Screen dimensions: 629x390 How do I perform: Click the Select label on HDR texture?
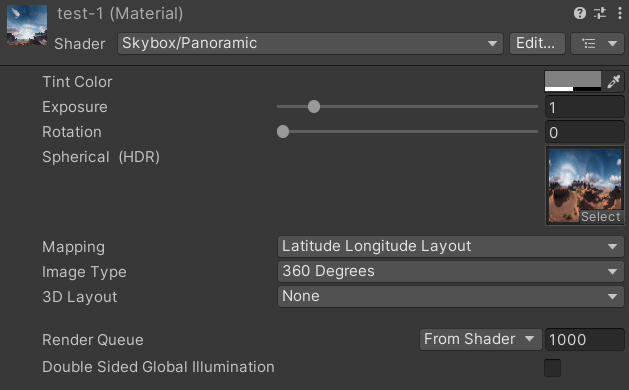(600, 217)
